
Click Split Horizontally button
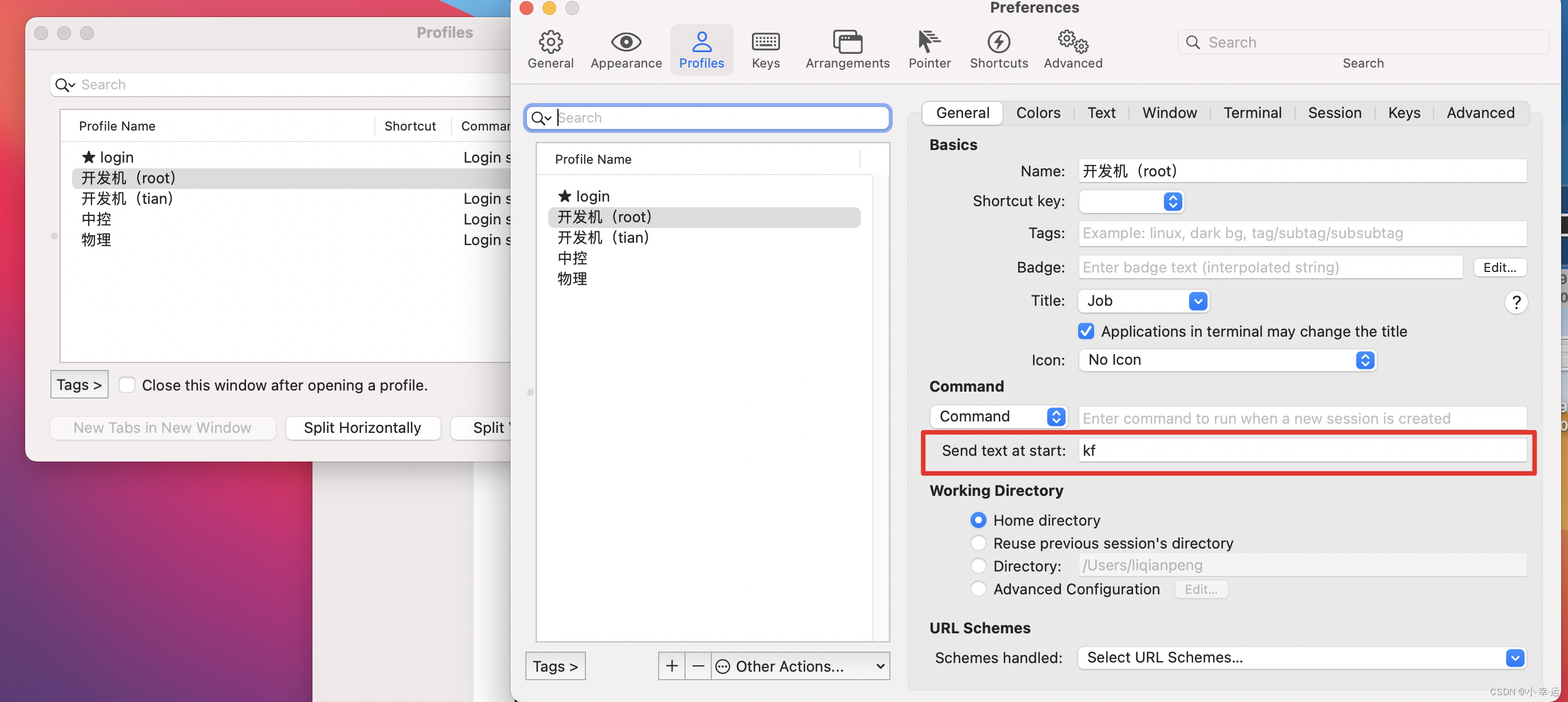[362, 427]
